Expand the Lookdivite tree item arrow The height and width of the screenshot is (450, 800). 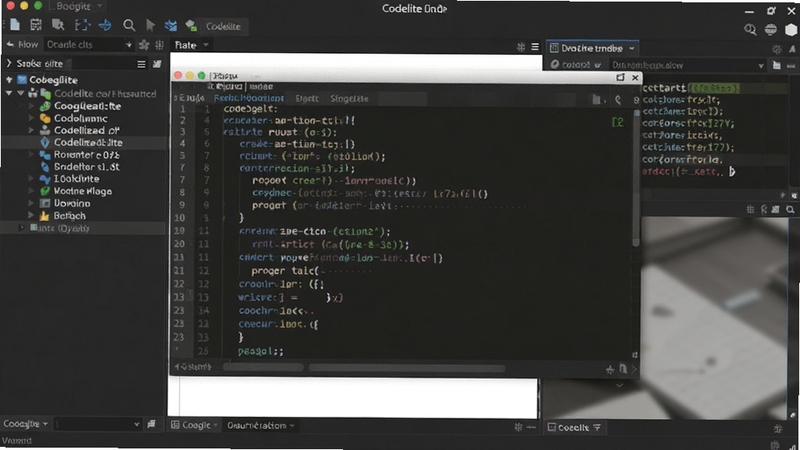[31, 179]
